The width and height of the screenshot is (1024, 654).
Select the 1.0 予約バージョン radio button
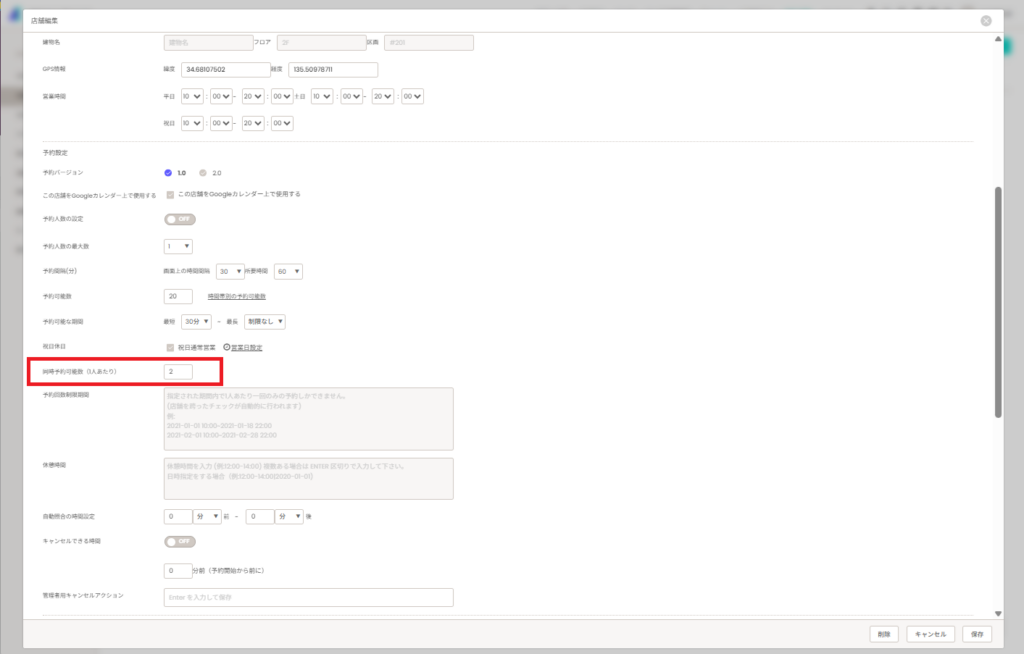pos(168,173)
